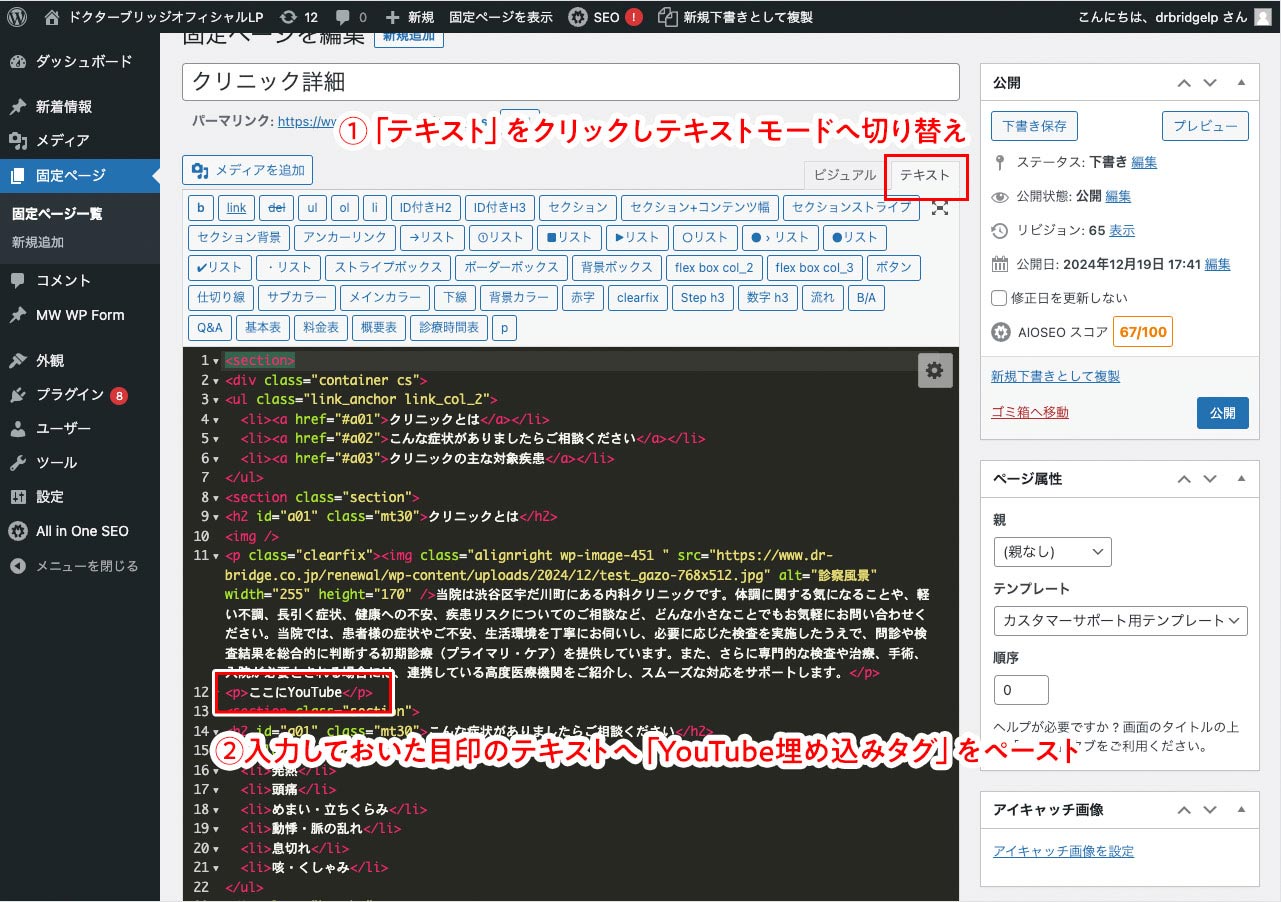Screen dimensions: 1281x902
Task: Click the 順序 order number field
Action: coord(1021,690)
